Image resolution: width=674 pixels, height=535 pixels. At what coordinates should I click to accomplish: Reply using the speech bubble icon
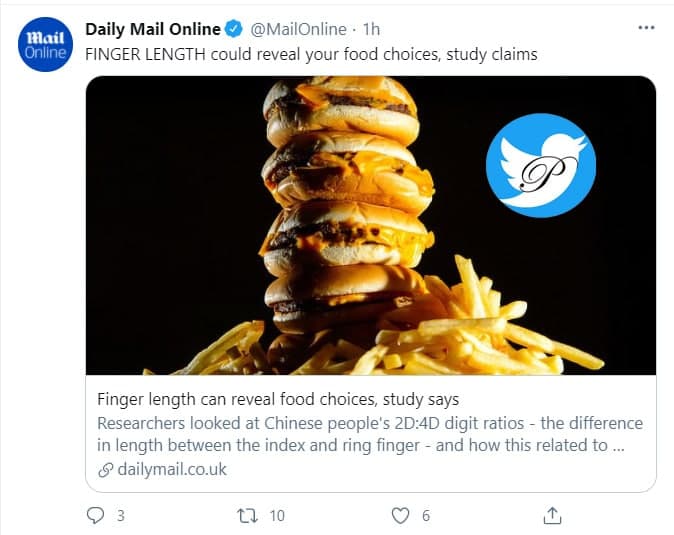pos(96,515)
